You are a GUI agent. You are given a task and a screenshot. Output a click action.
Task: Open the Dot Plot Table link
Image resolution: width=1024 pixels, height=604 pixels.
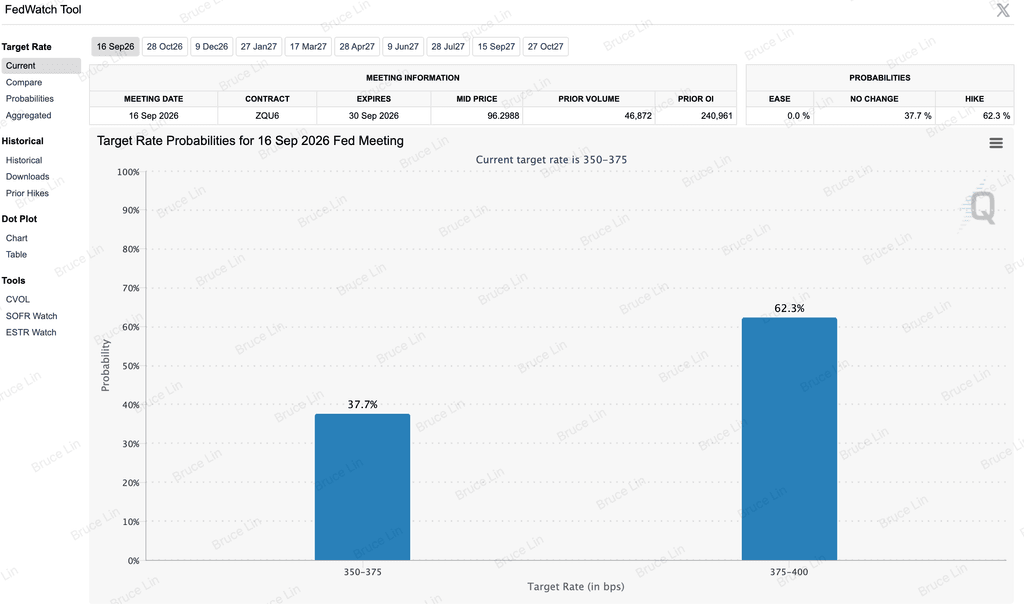point(16,255)
